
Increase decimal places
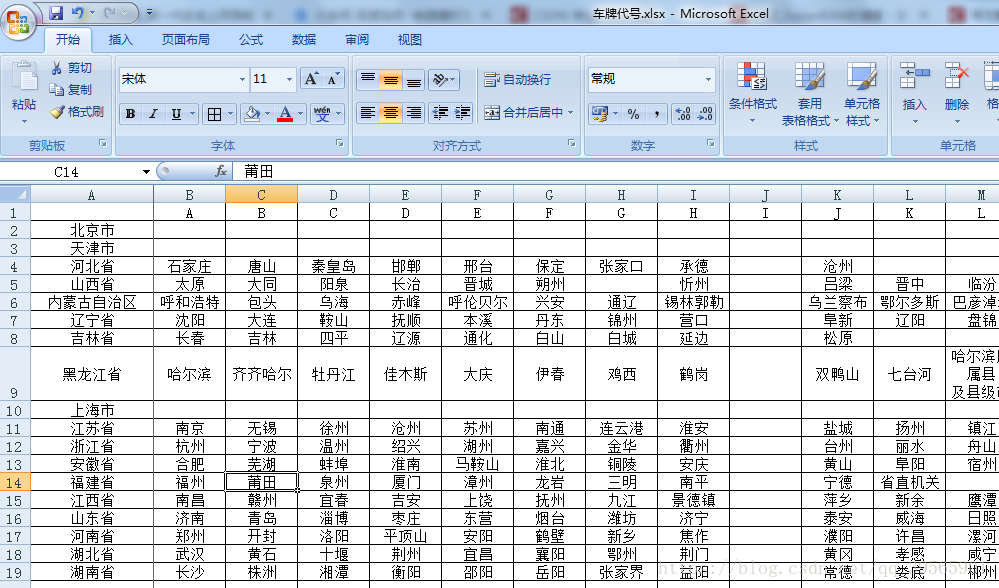(x=683, y=114)
